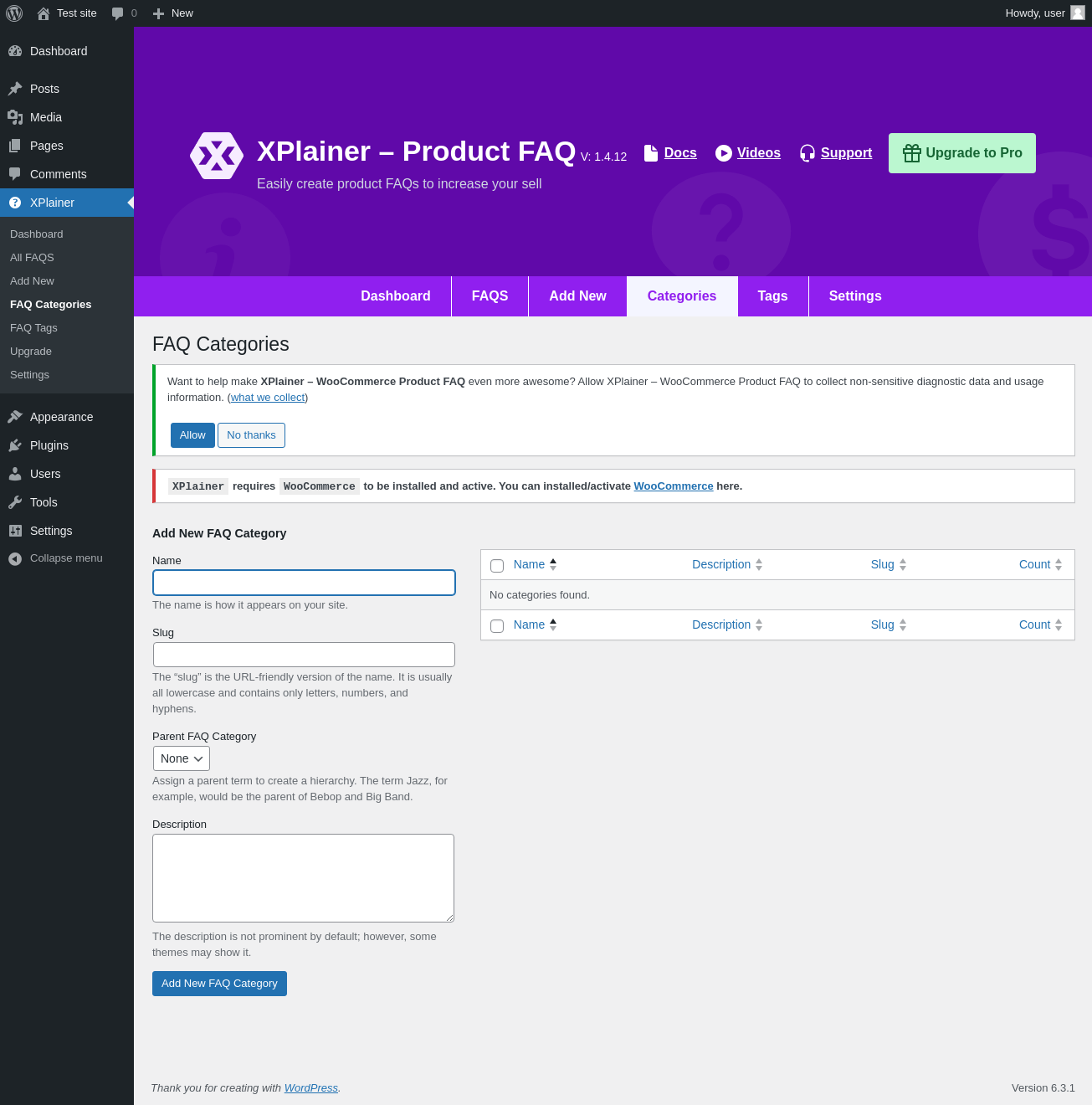The width and height of the screenshot is (1092, 1105).
Task: Open Add New in XPlainer submenu
Action: 32,281
